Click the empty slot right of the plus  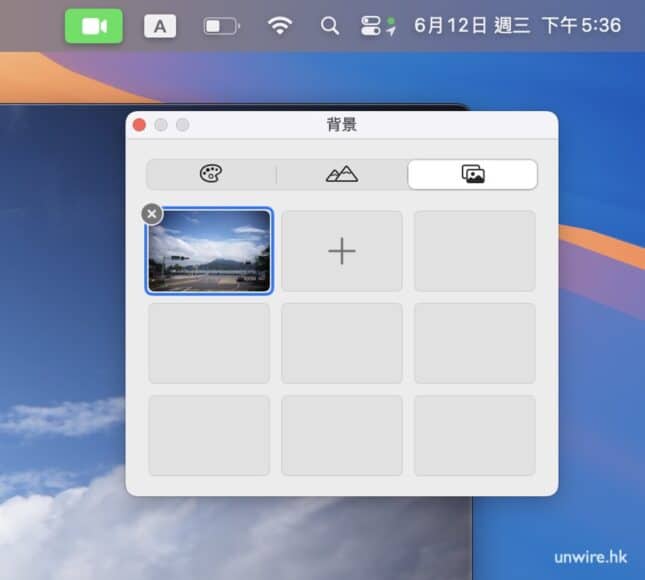(x=474, y=251)
